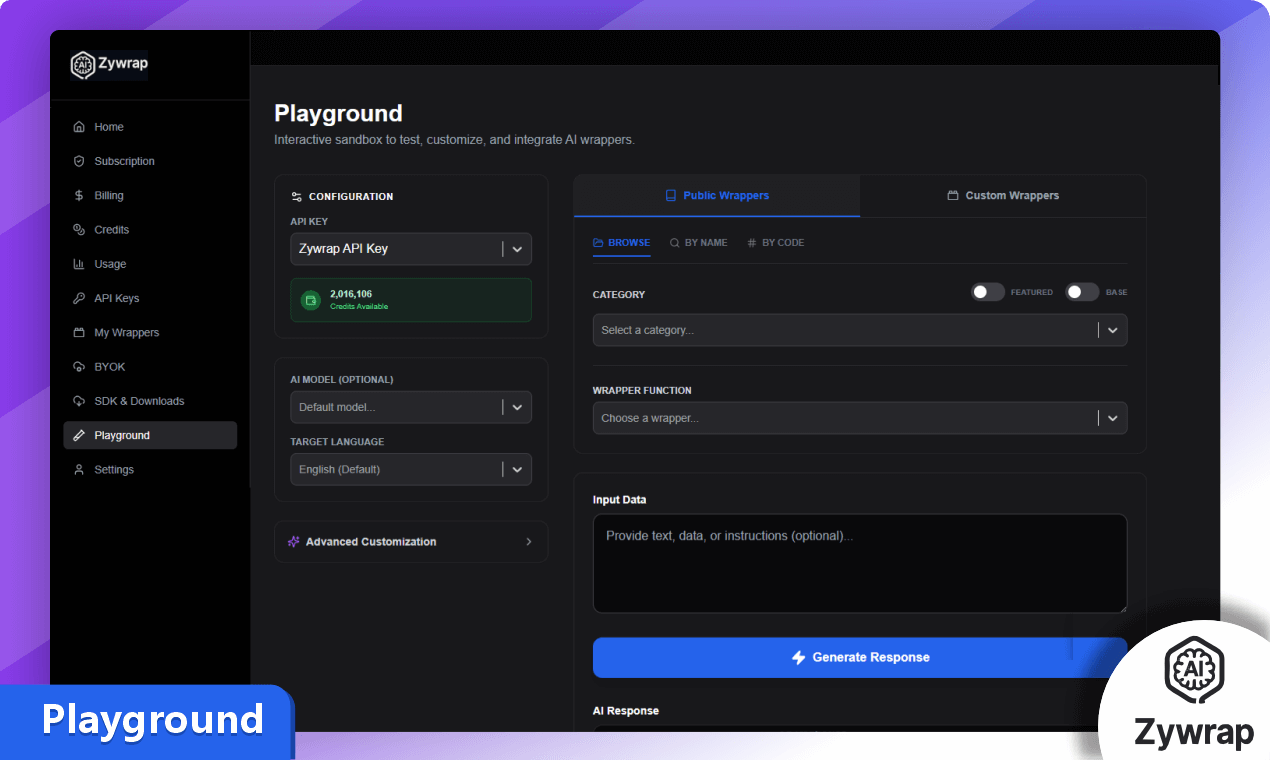Click the Settings person icon

point(79,469)
